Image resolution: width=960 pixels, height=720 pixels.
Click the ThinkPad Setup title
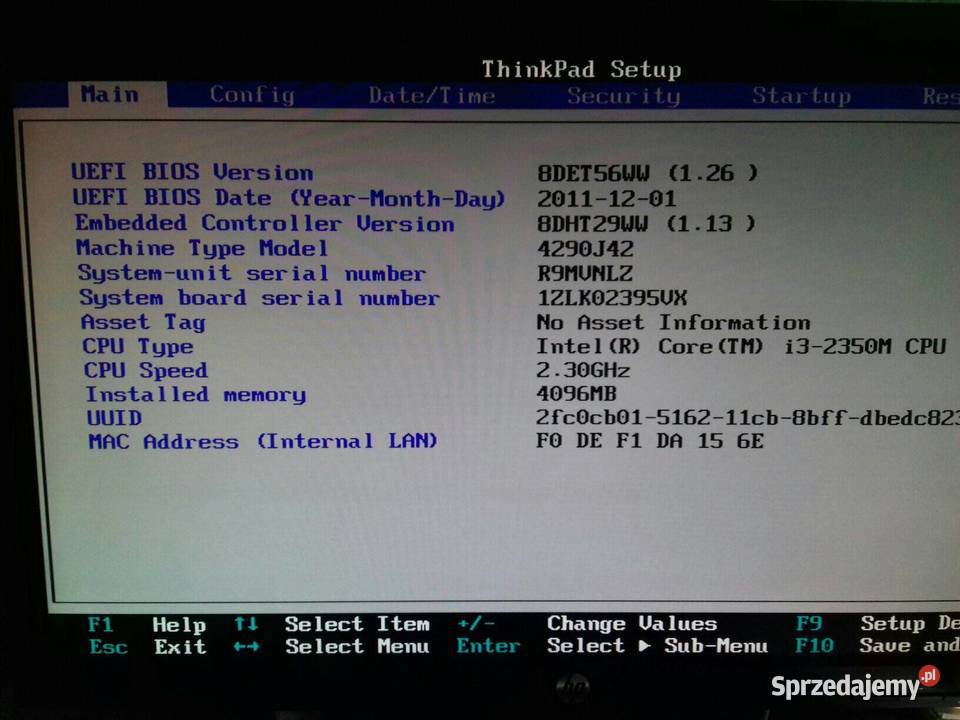582,69
